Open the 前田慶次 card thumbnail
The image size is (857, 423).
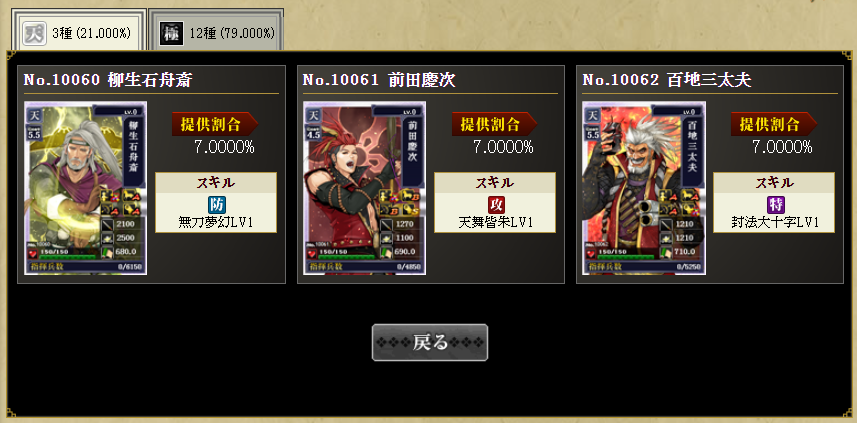click(365, 188)
